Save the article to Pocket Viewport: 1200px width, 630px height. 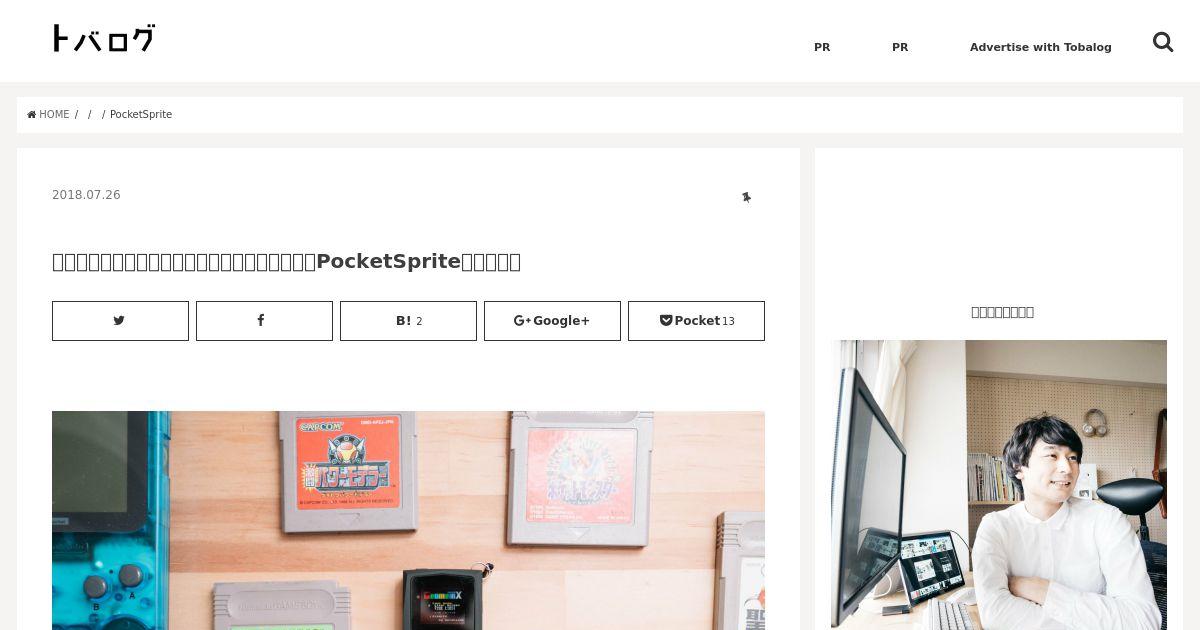[x=696, y=321]
